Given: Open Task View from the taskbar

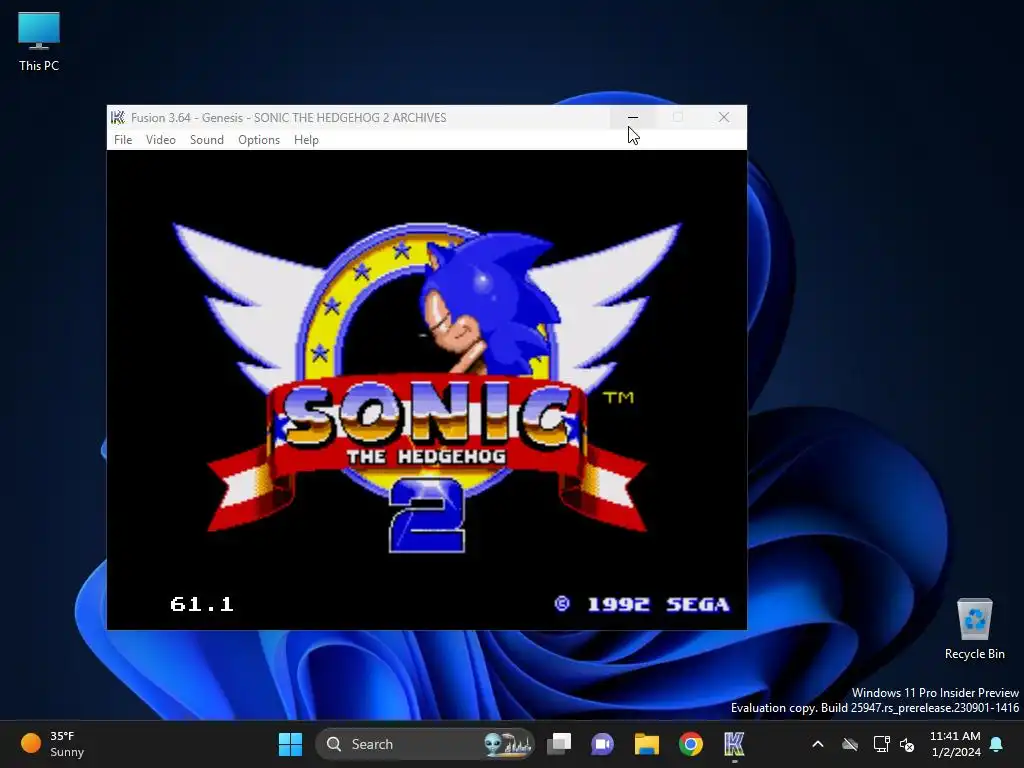Looking at the screenshot, I should click(559, 744).
